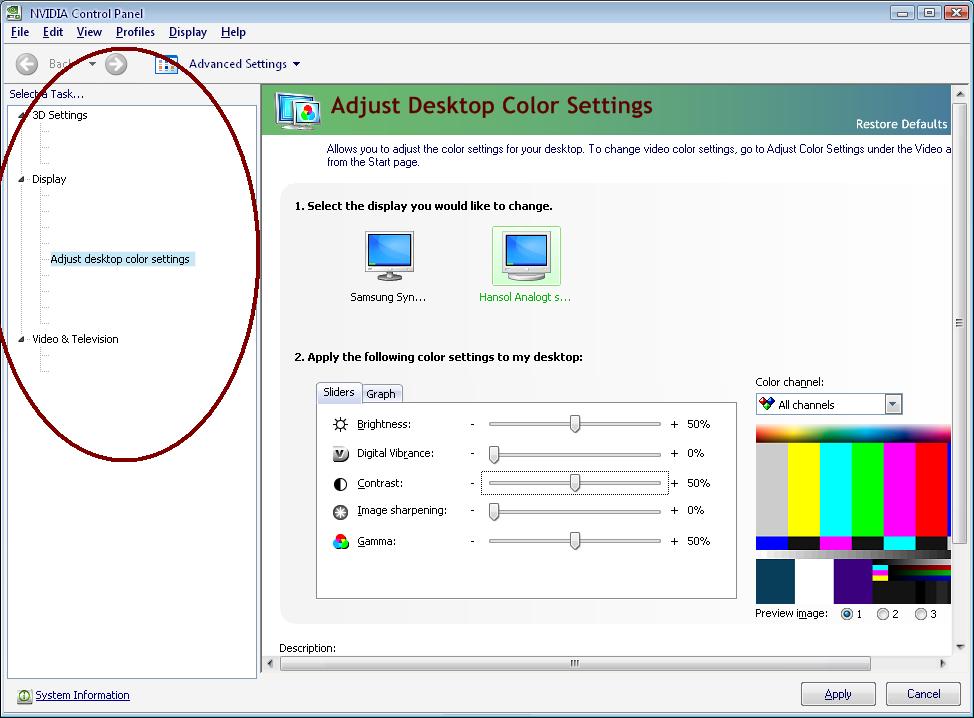Select preview image 2 radio button
This screenshot has height=718, width=974.
click(883, 614)
